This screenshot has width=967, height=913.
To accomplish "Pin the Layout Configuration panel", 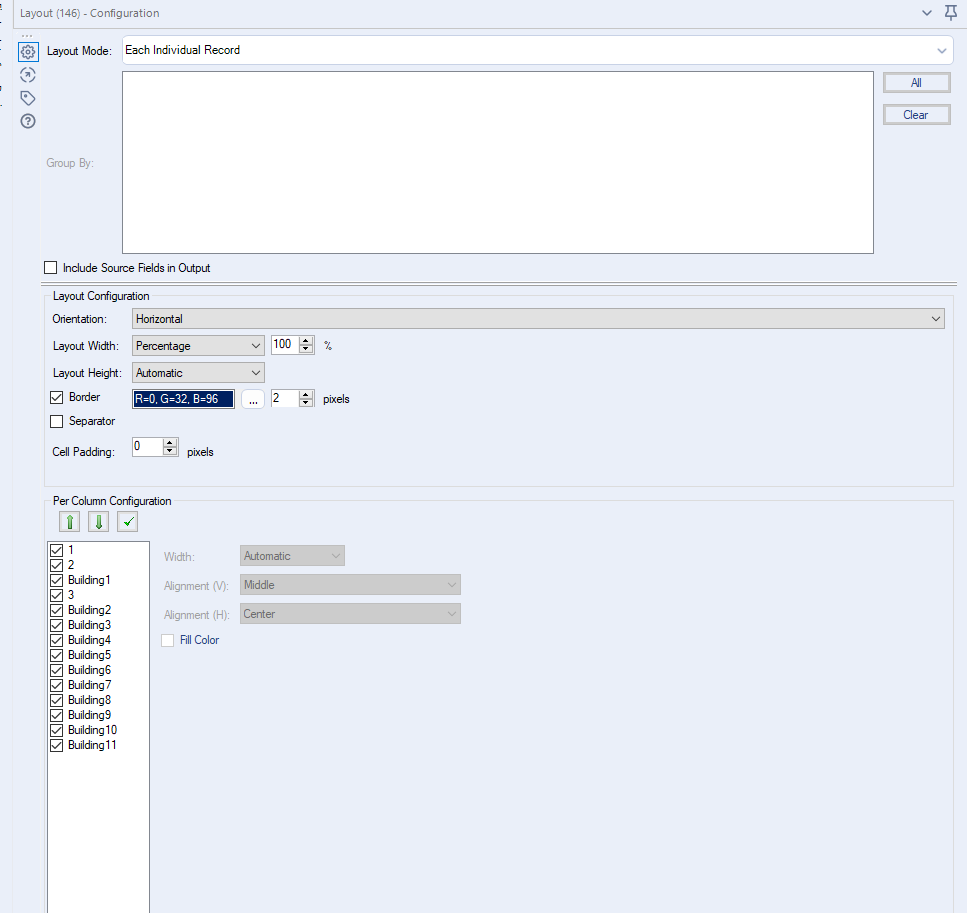I will click(950, 12).
